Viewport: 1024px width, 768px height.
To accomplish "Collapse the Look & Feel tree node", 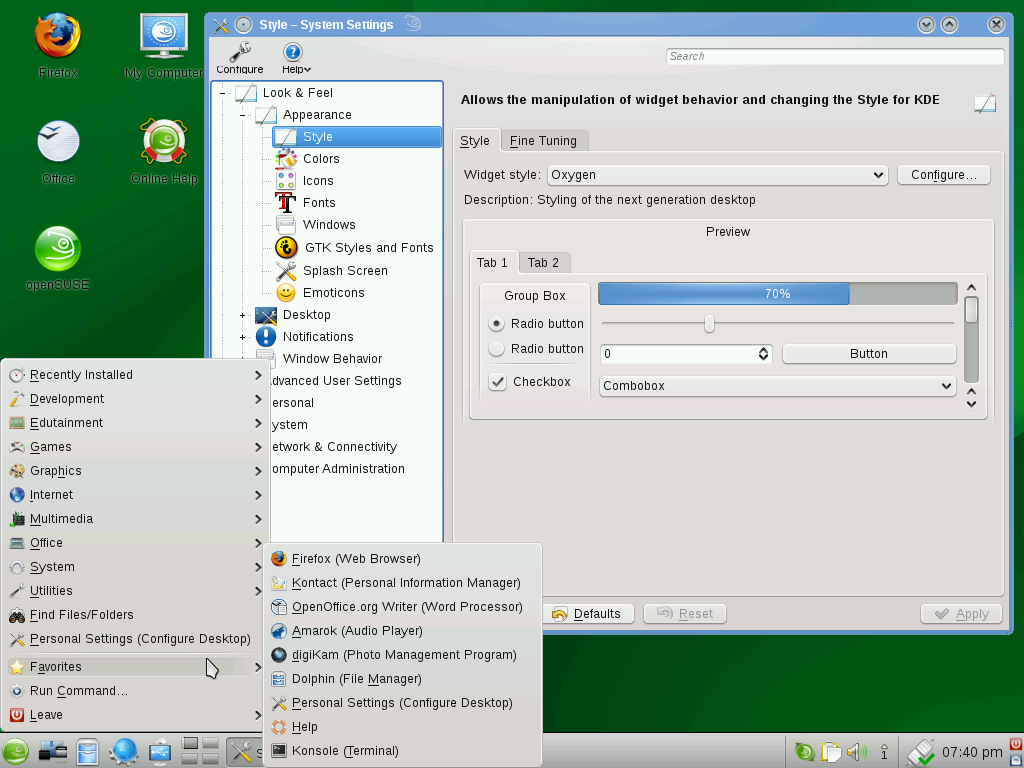I will point(222,93).
